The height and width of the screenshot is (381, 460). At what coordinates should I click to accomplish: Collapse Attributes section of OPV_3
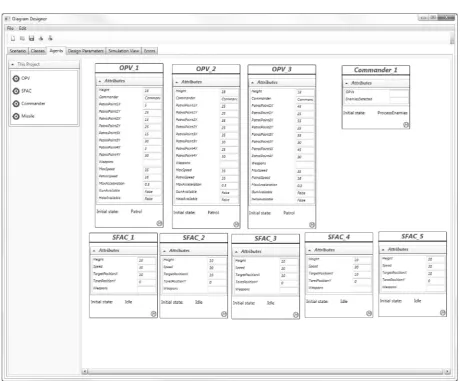[252, 82]
